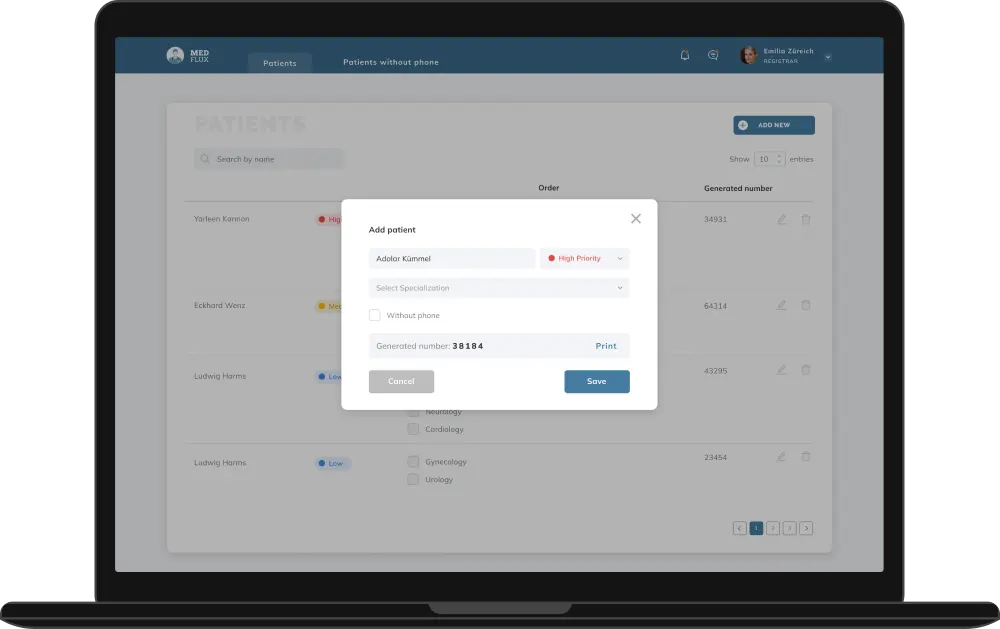This screenshot has width=1000, height=629.
Task: Close the Add patient dialog
Action: (635, 218)
